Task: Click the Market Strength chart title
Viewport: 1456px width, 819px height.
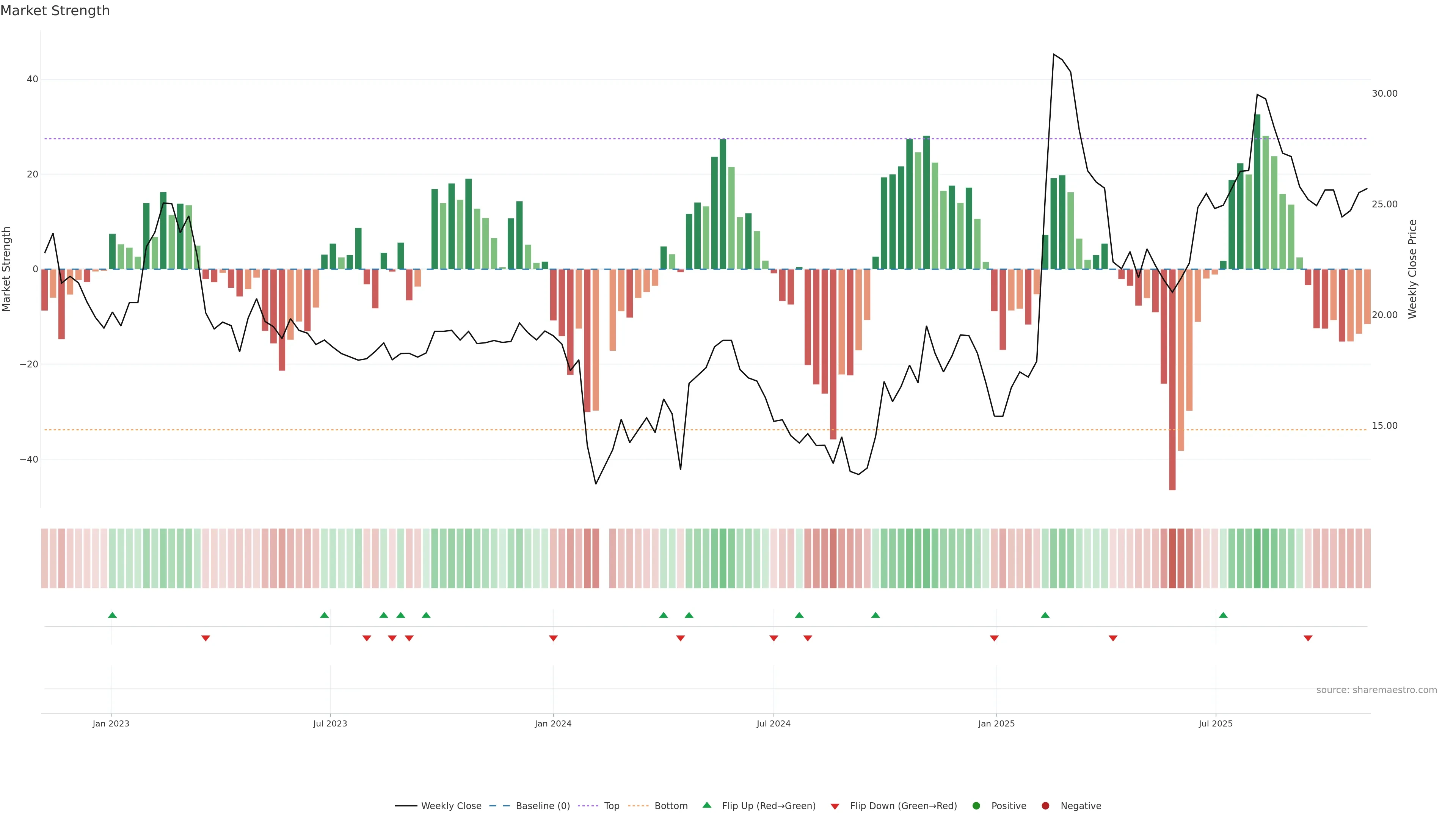Action: tap(55, 11)
